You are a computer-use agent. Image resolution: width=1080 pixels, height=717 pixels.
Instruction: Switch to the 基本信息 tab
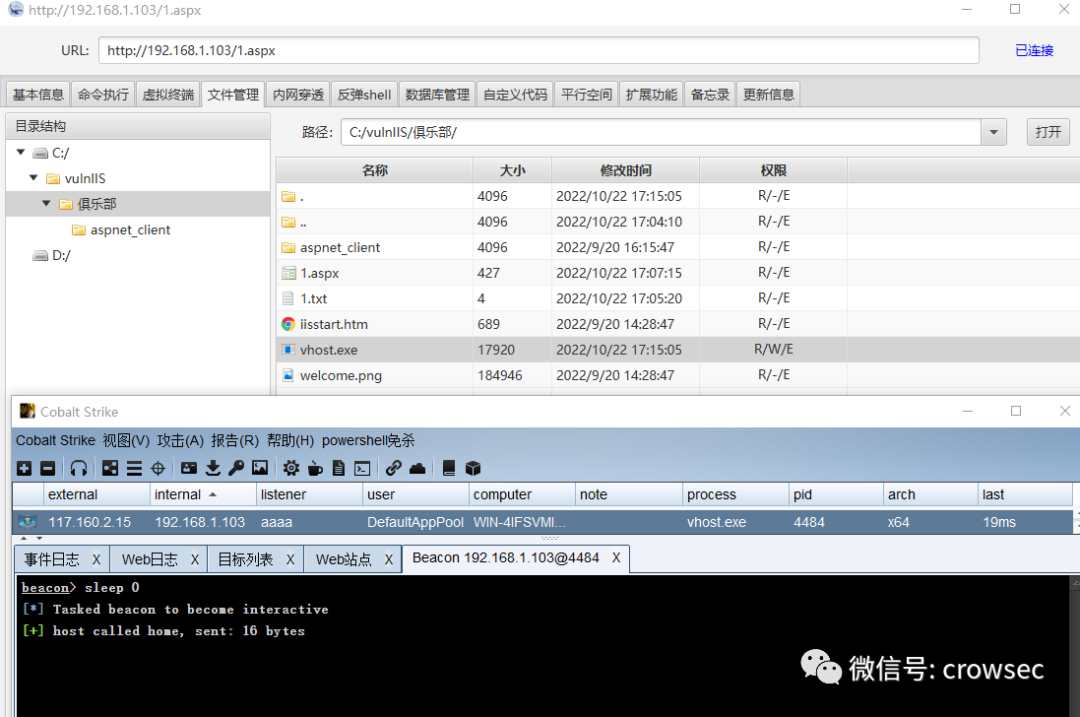pyautogui.click(x=38, y=94)
